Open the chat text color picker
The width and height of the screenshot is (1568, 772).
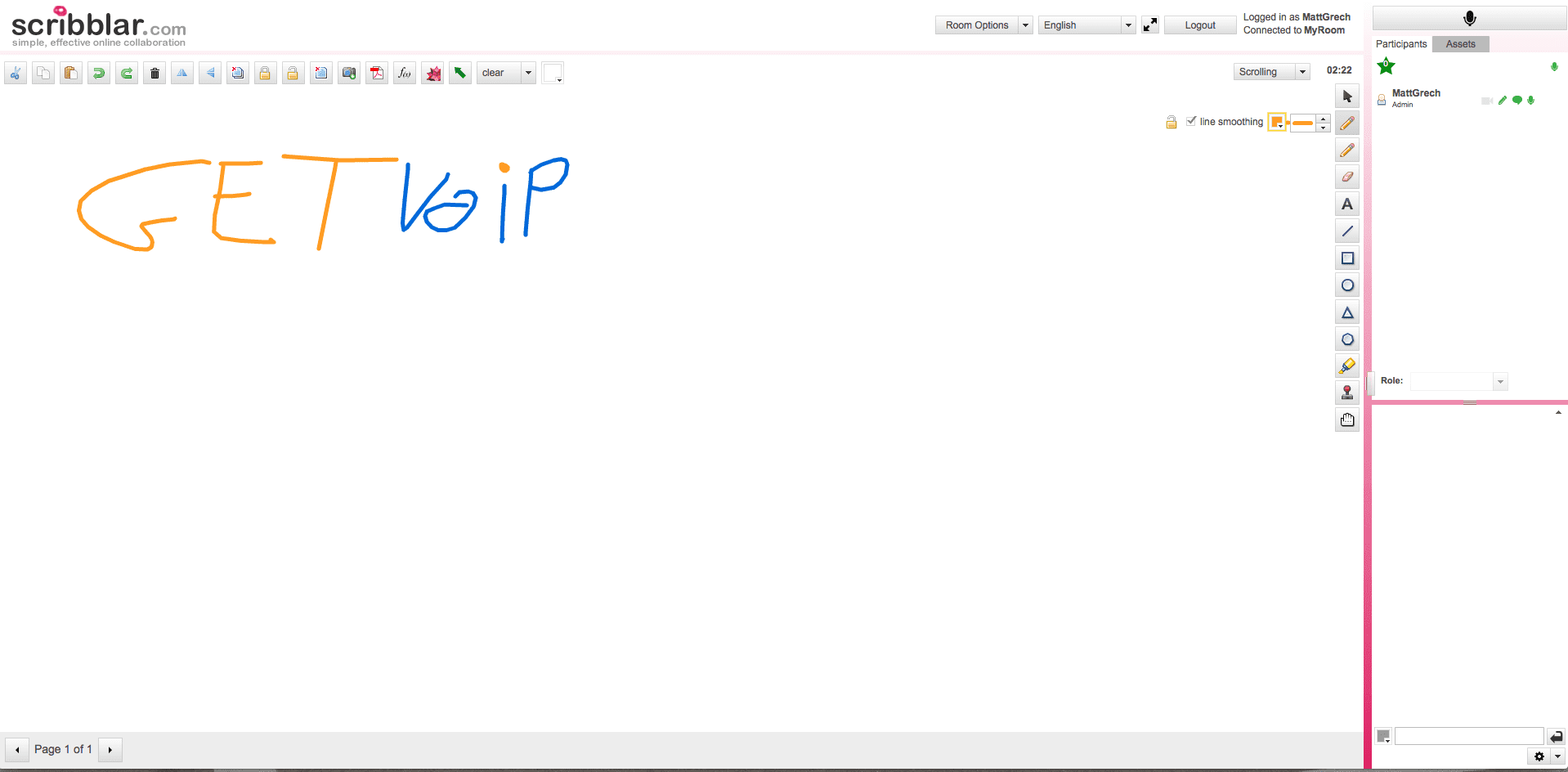tap(1383, 737)
